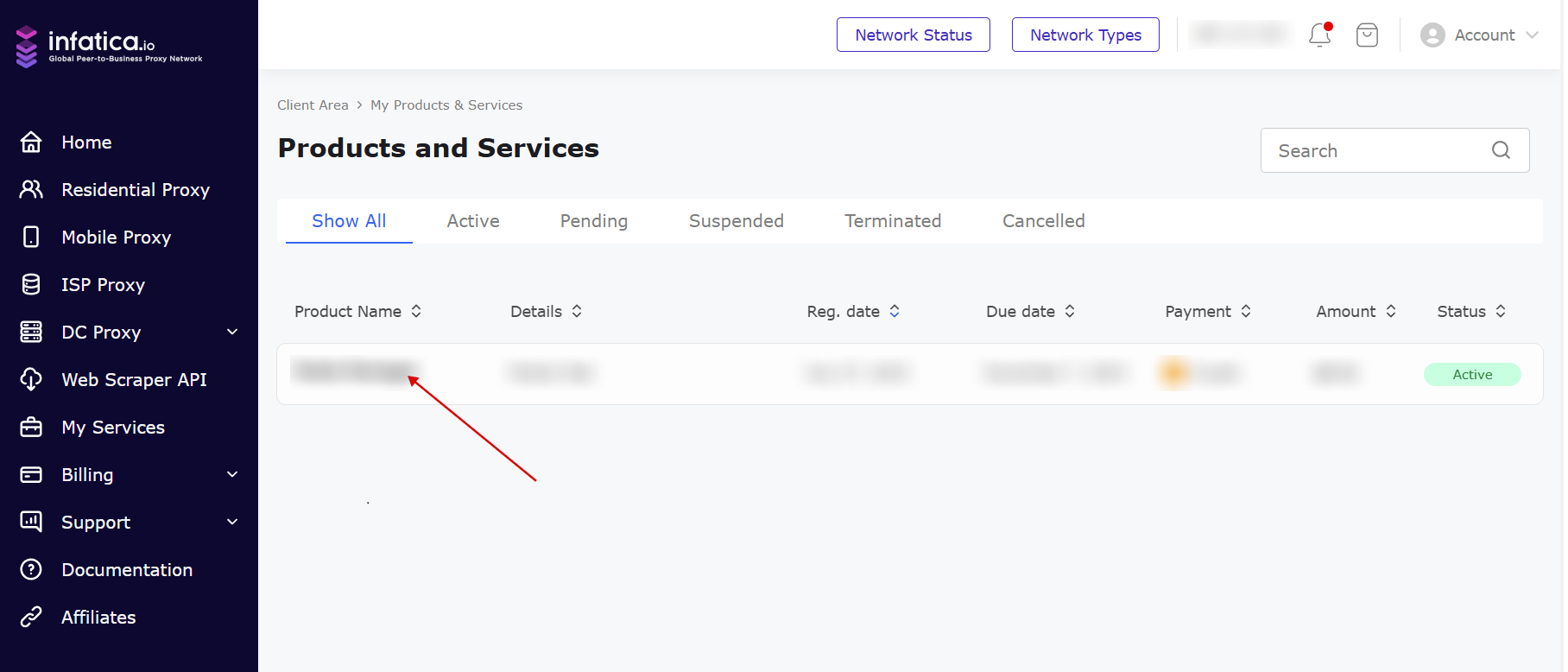This screenshot has height=672, width=1568.
Task: Open the shopping cart icon
Action: point(1367,35)
